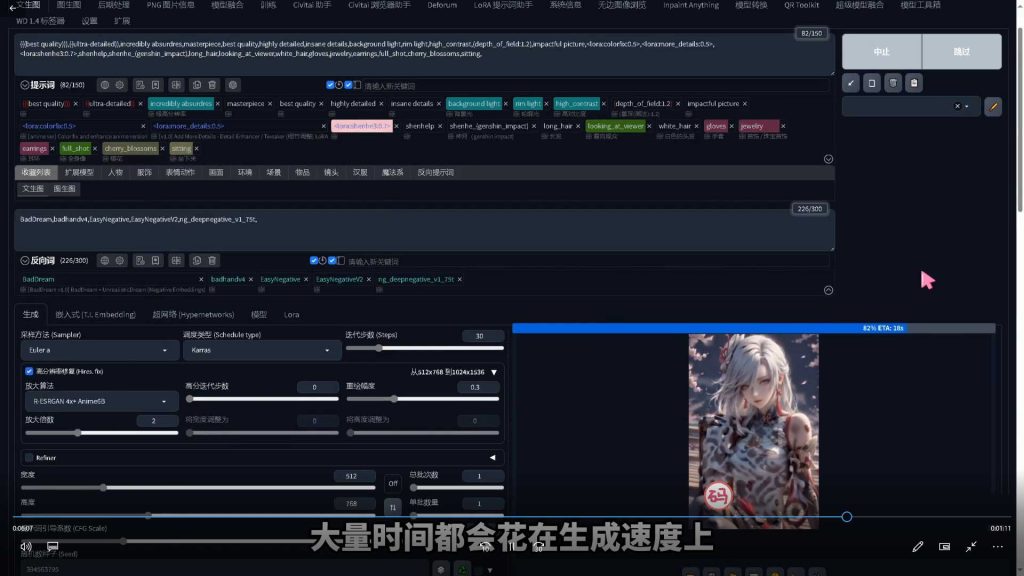Click the trash icon in the 反向词 toolbar
Image resolution: width=1024 pixels, height=576 pixels.
212,261
